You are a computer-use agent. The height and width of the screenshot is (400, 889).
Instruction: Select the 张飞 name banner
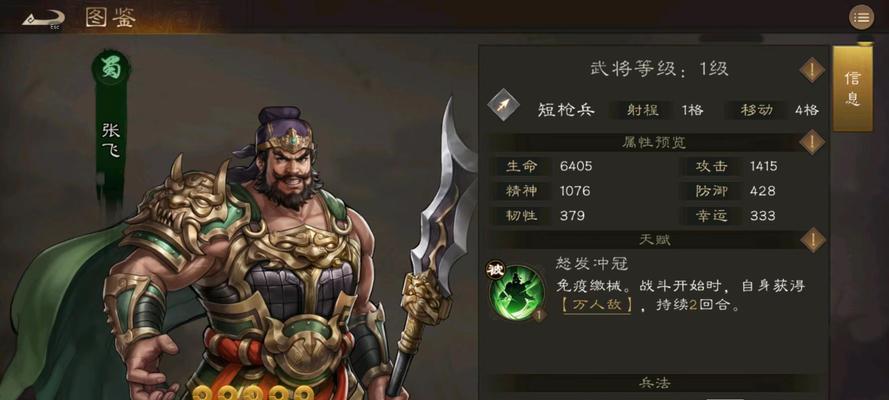(x=111, y=140)
